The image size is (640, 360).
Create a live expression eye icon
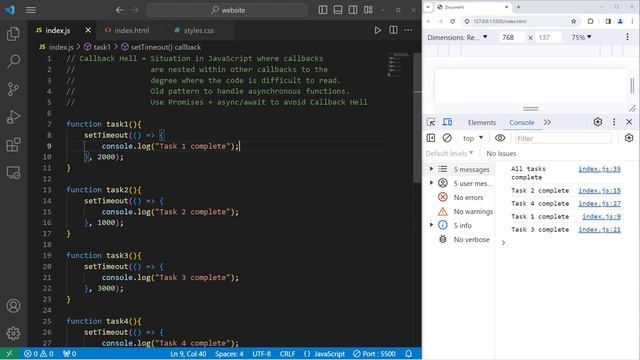(500, 138)
